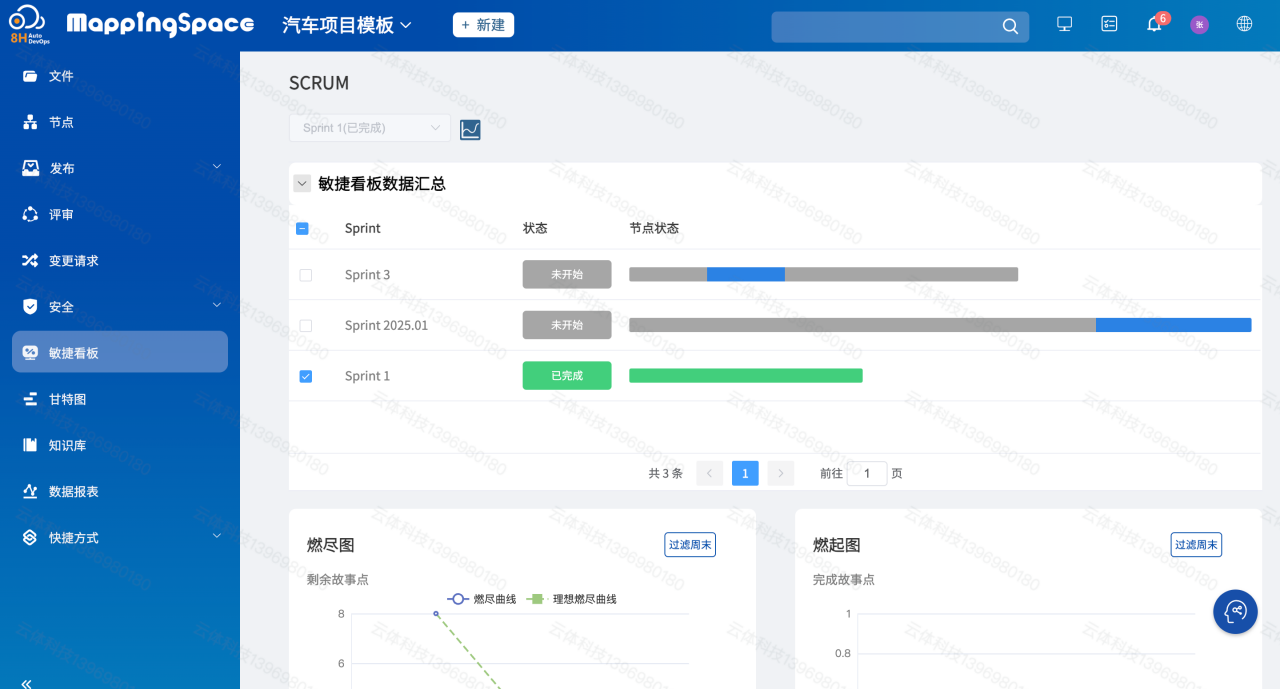Viewport: 1280px width, 689px height.
Task: Open the purple user avatar
Action: (1199, 25)
